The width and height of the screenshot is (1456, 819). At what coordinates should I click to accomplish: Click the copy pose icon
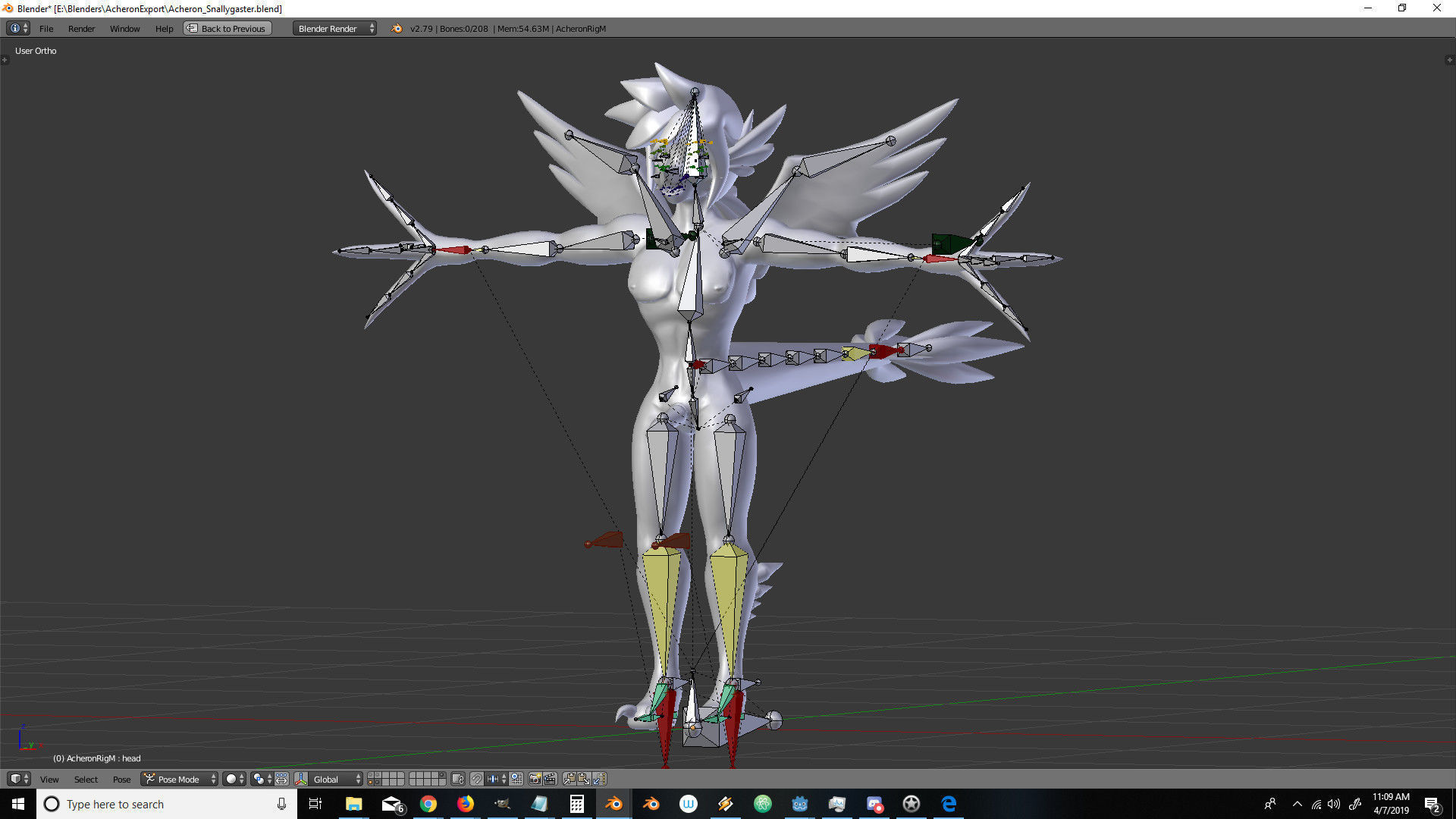click(570, 779)
